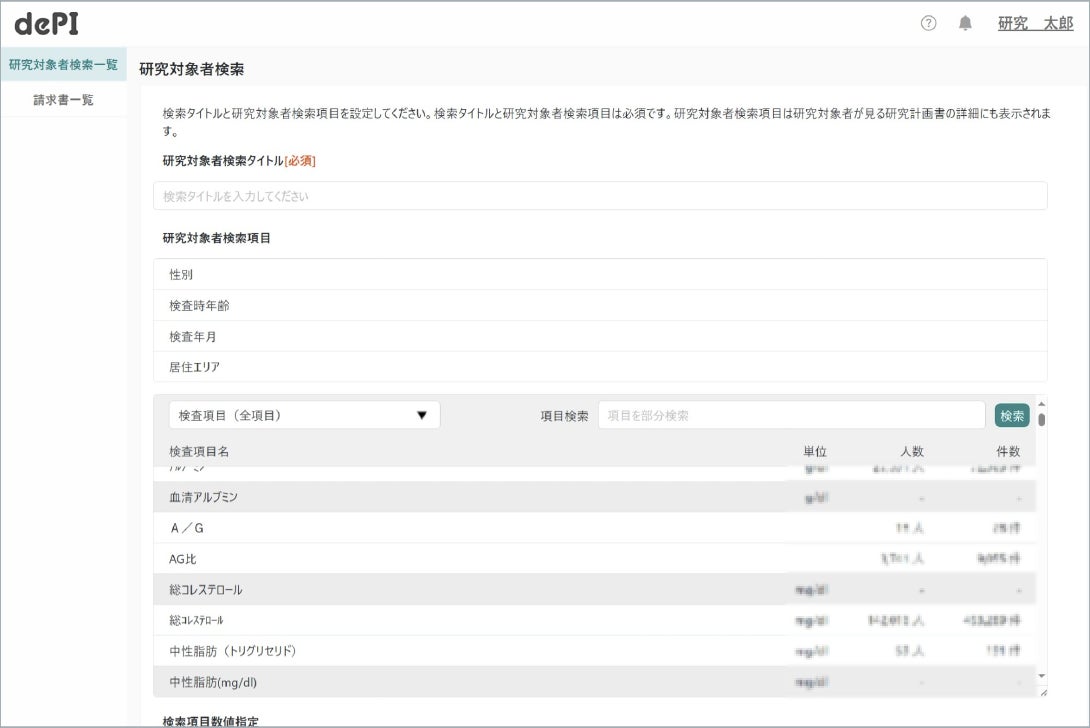This screenshot has height=728, width=1090.
Task: Focus the 項目を部分検索 input field
Action: coord(791,415)
